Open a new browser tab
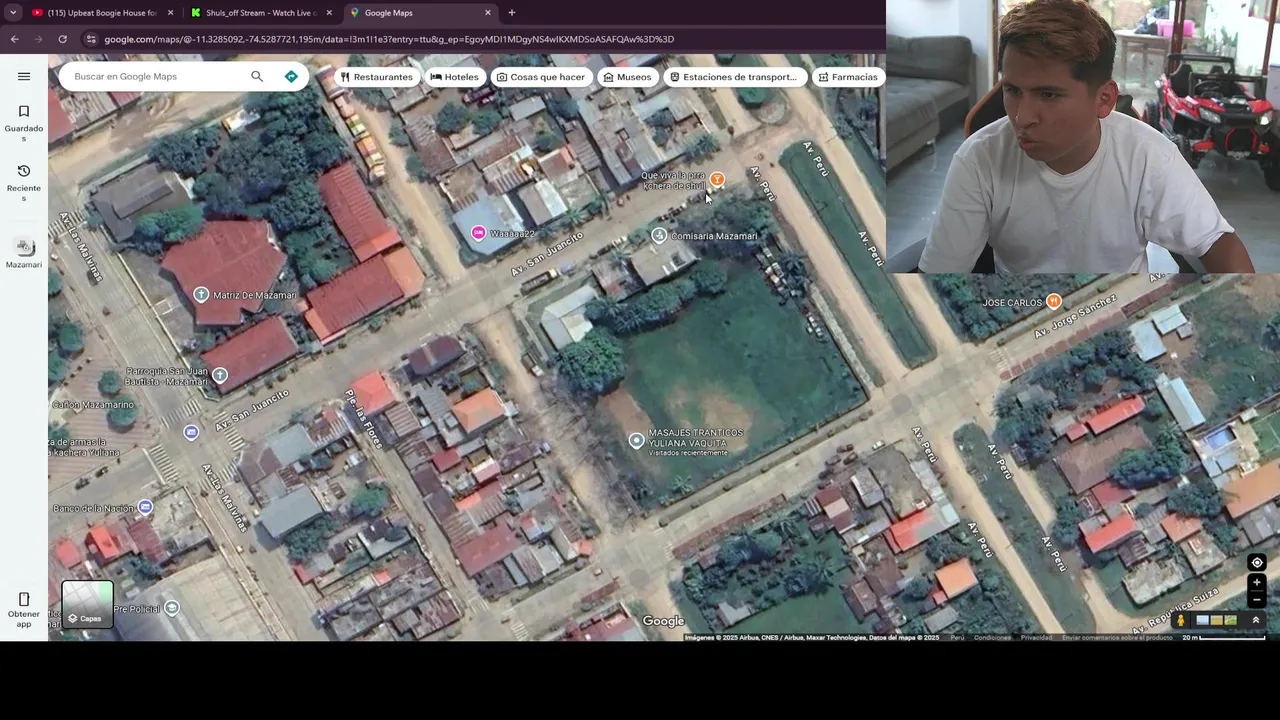Image resolution: width=1280 pixels, height=720 pixels. (512, 13)
